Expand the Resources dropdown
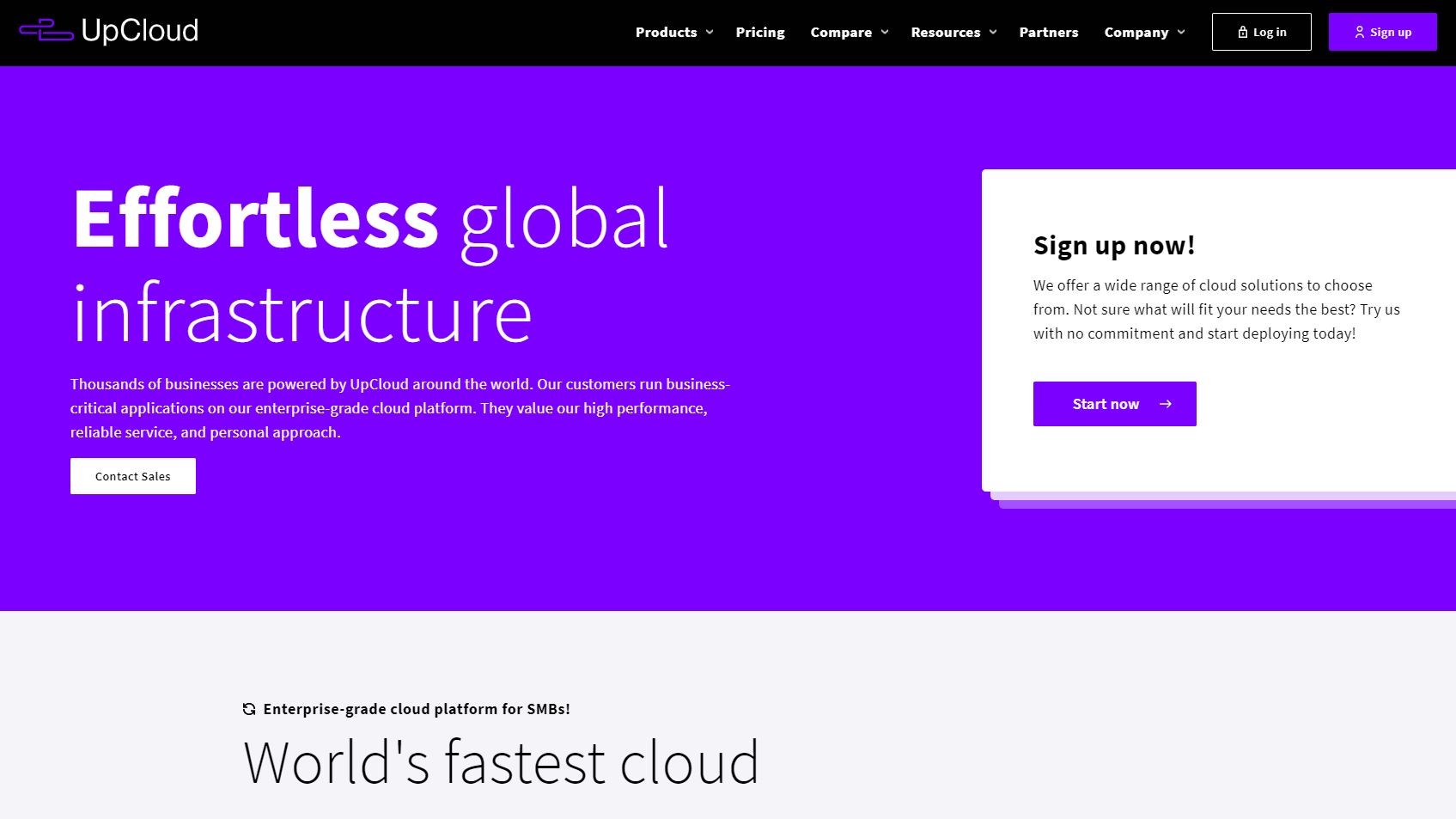The image size is (1456, 819). pos(953,32)
